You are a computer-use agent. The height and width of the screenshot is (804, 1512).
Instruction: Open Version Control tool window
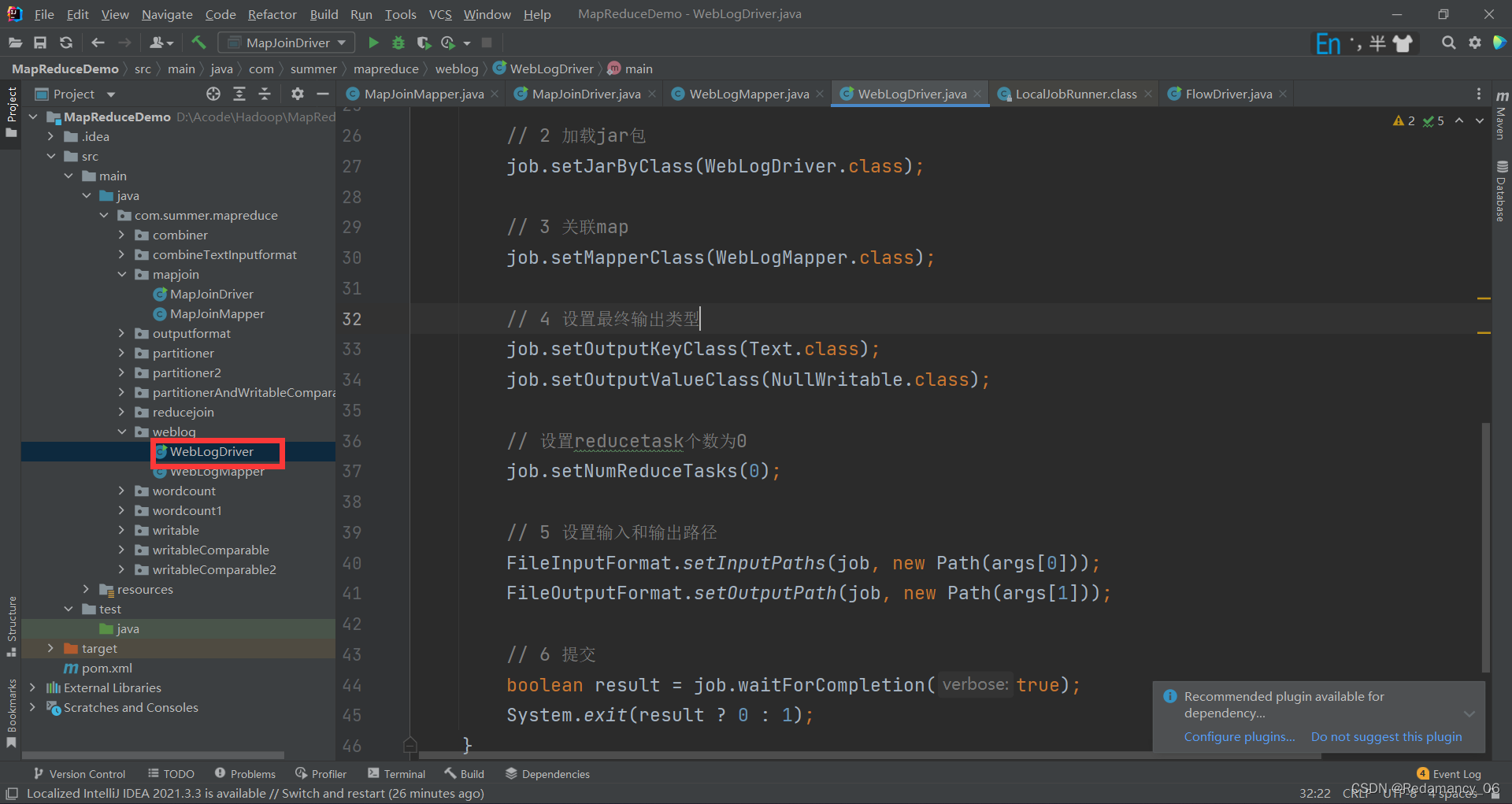pyautogui.click(x=79, y=774)
